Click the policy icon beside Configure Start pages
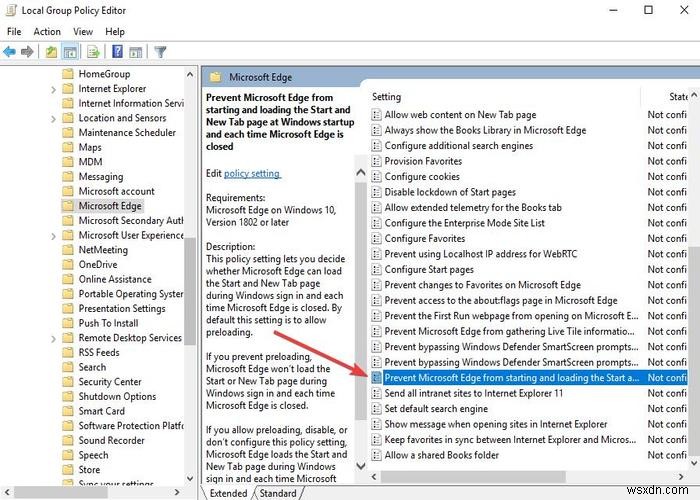 tap(376, 269)
